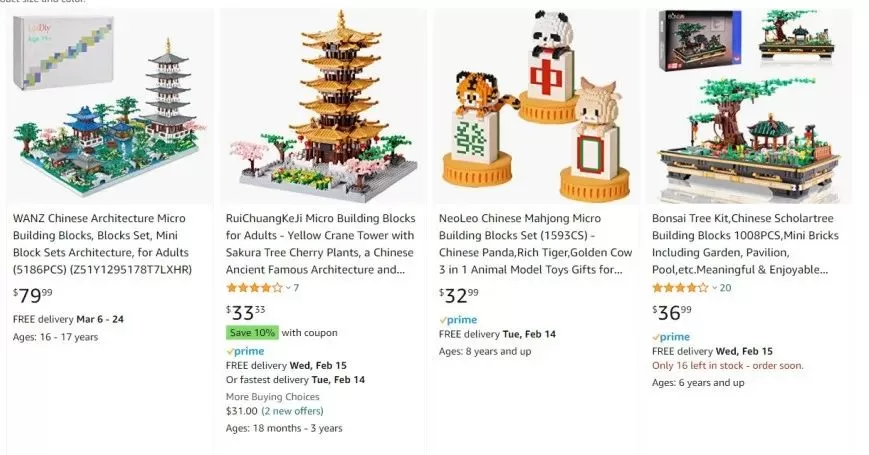Open the Mahjong animal blocks product image

point(536,106)
